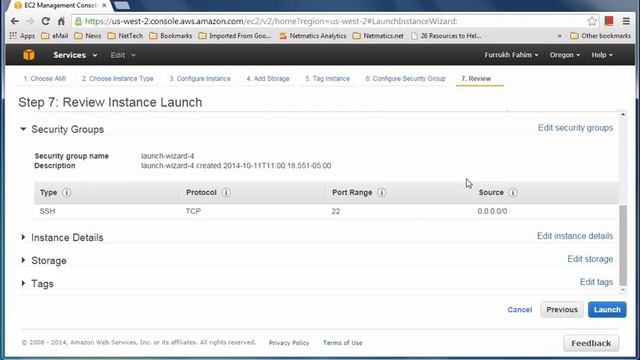Screen dimensions: 640x360
Task: Open Imported From Goo... bookmarks folder
Action: point(235,36)
